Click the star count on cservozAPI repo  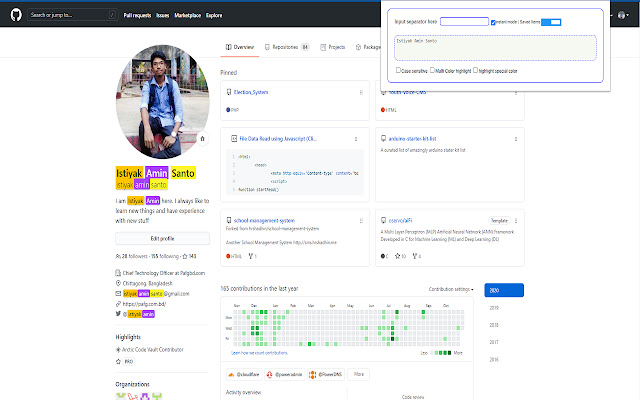pyautogui.click(x=404, y=256)
